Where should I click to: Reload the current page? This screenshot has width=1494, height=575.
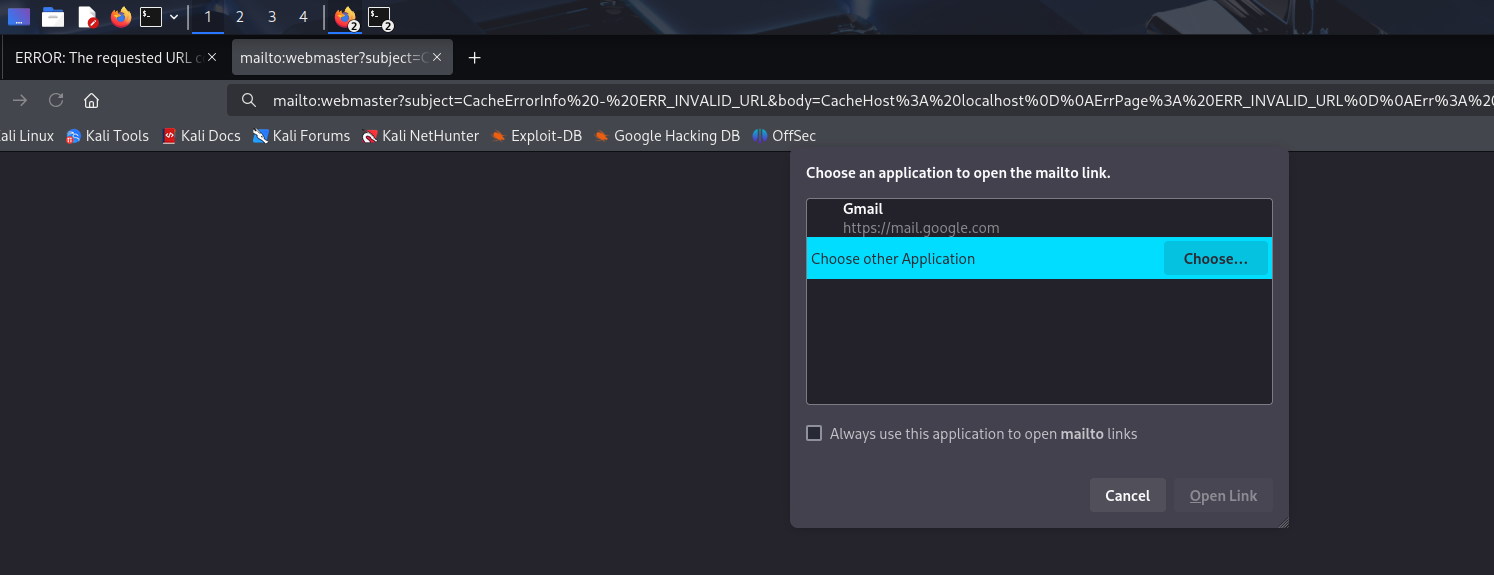[56, 100]
